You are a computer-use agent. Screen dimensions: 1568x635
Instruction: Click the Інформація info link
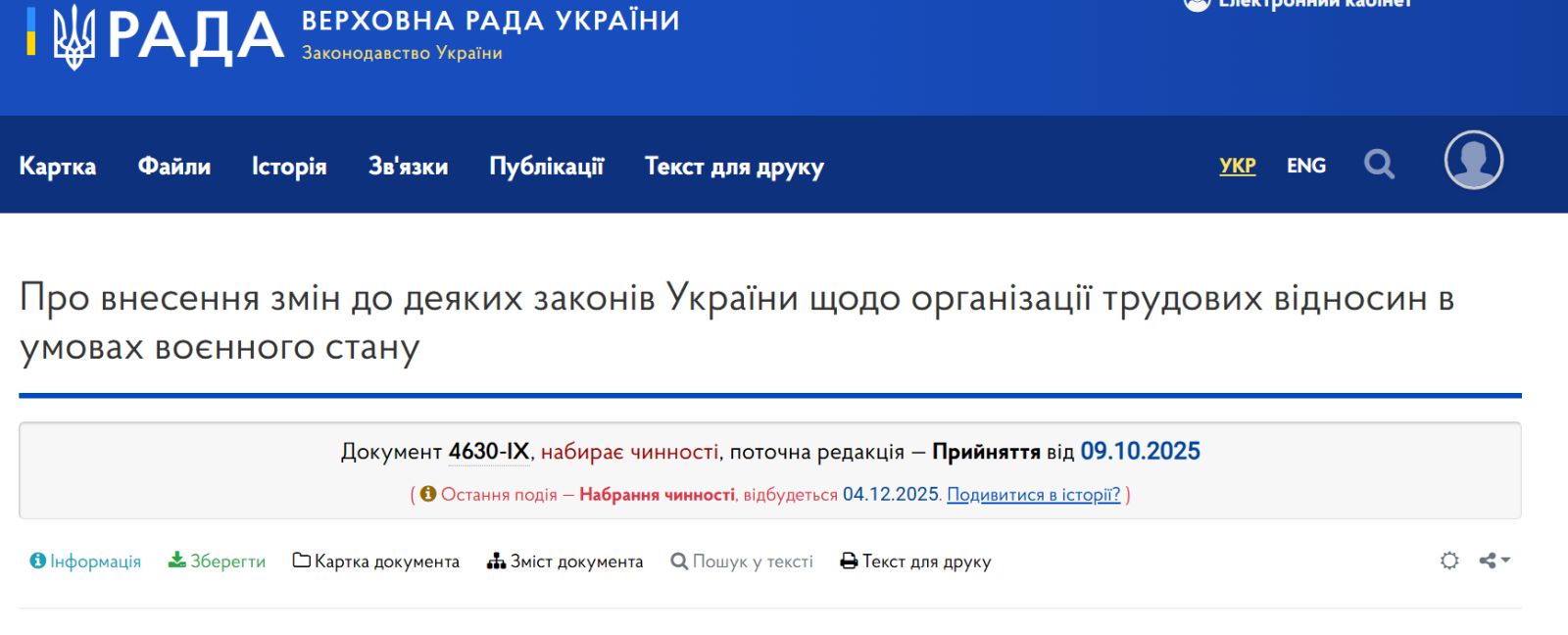pyautogui.click(x=85, y=562)
